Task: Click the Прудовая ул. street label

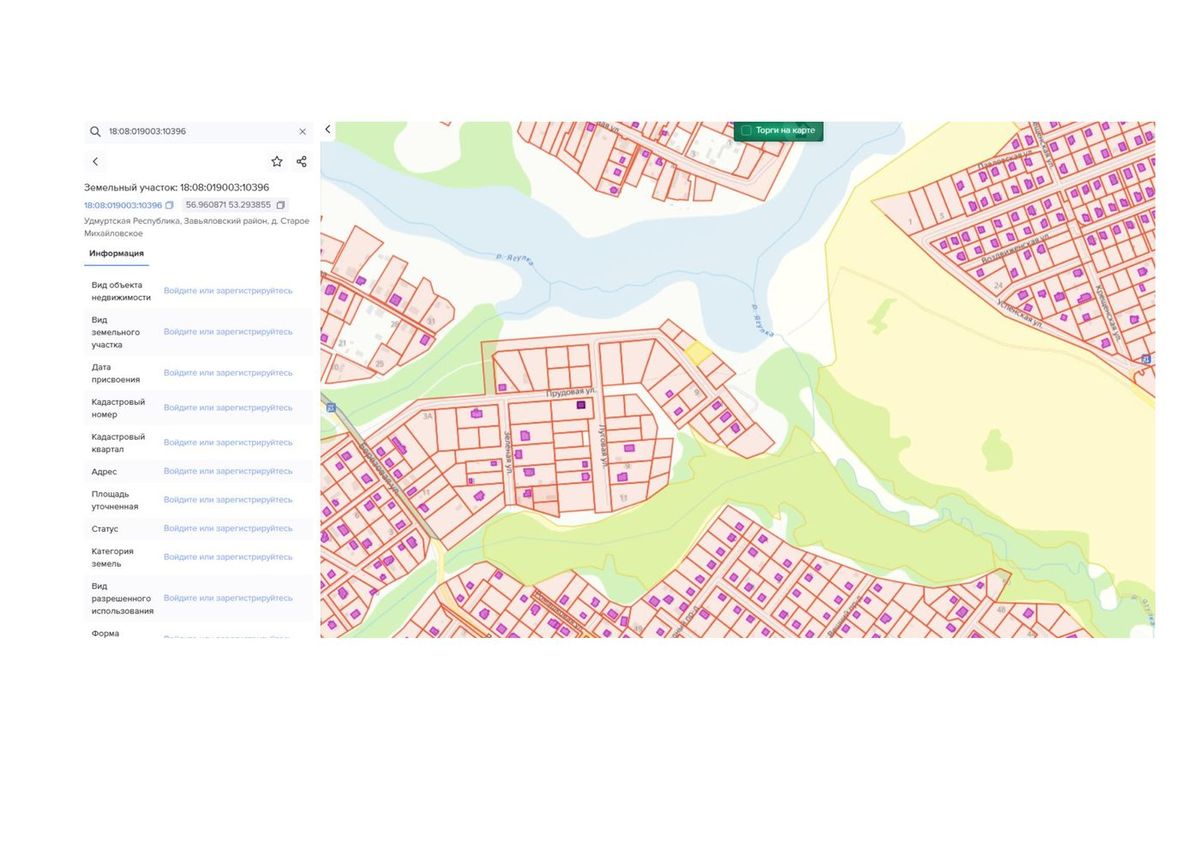Action: (570, 394)
